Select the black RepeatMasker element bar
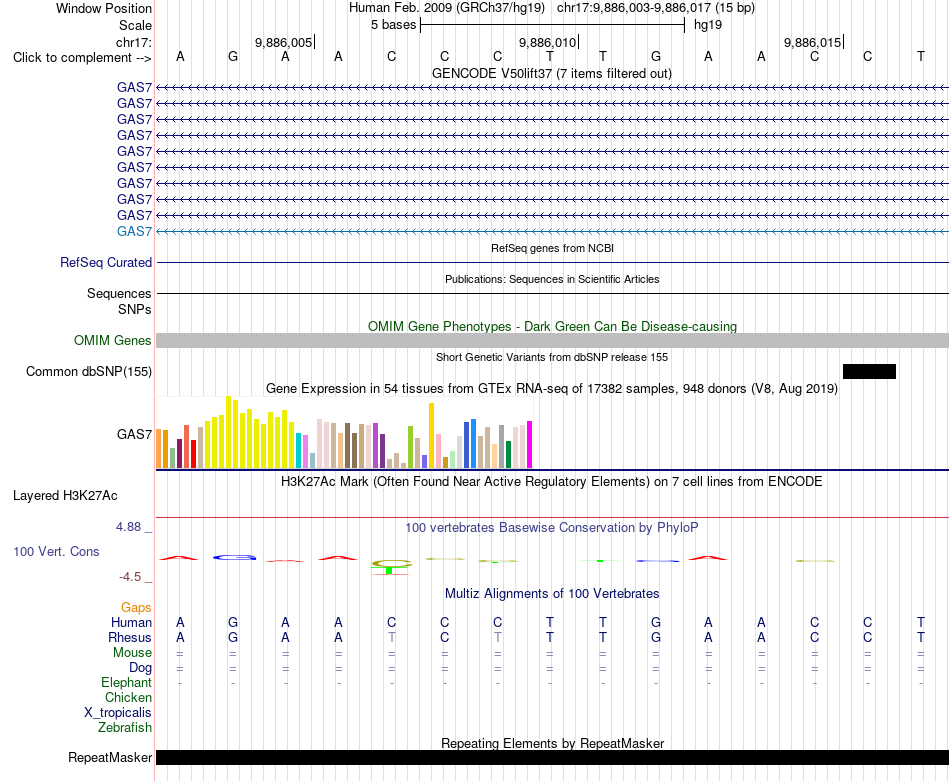 [x=552, y=757]
